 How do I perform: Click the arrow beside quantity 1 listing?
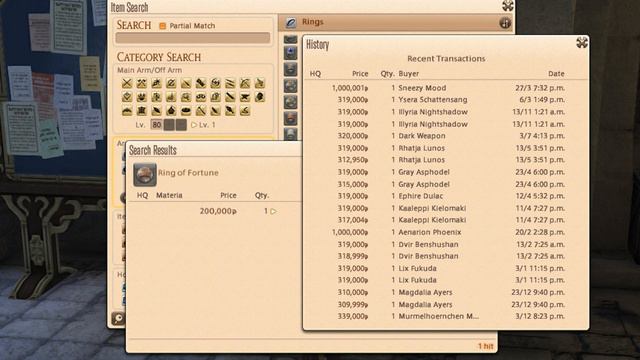pyautogui.click(x=273, y=211)
